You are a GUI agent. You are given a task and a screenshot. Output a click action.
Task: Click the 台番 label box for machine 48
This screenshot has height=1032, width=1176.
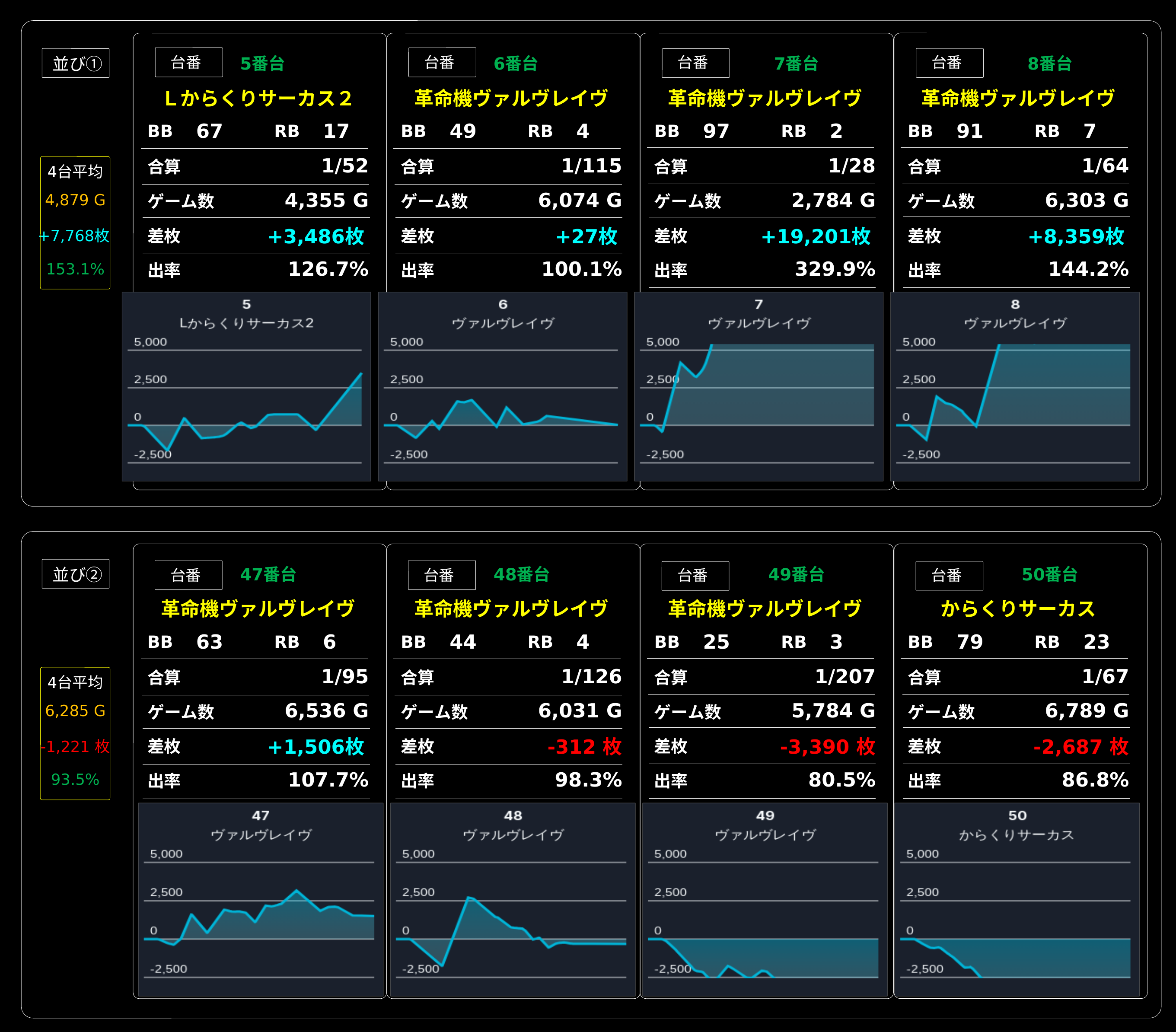tap(442, 575)
